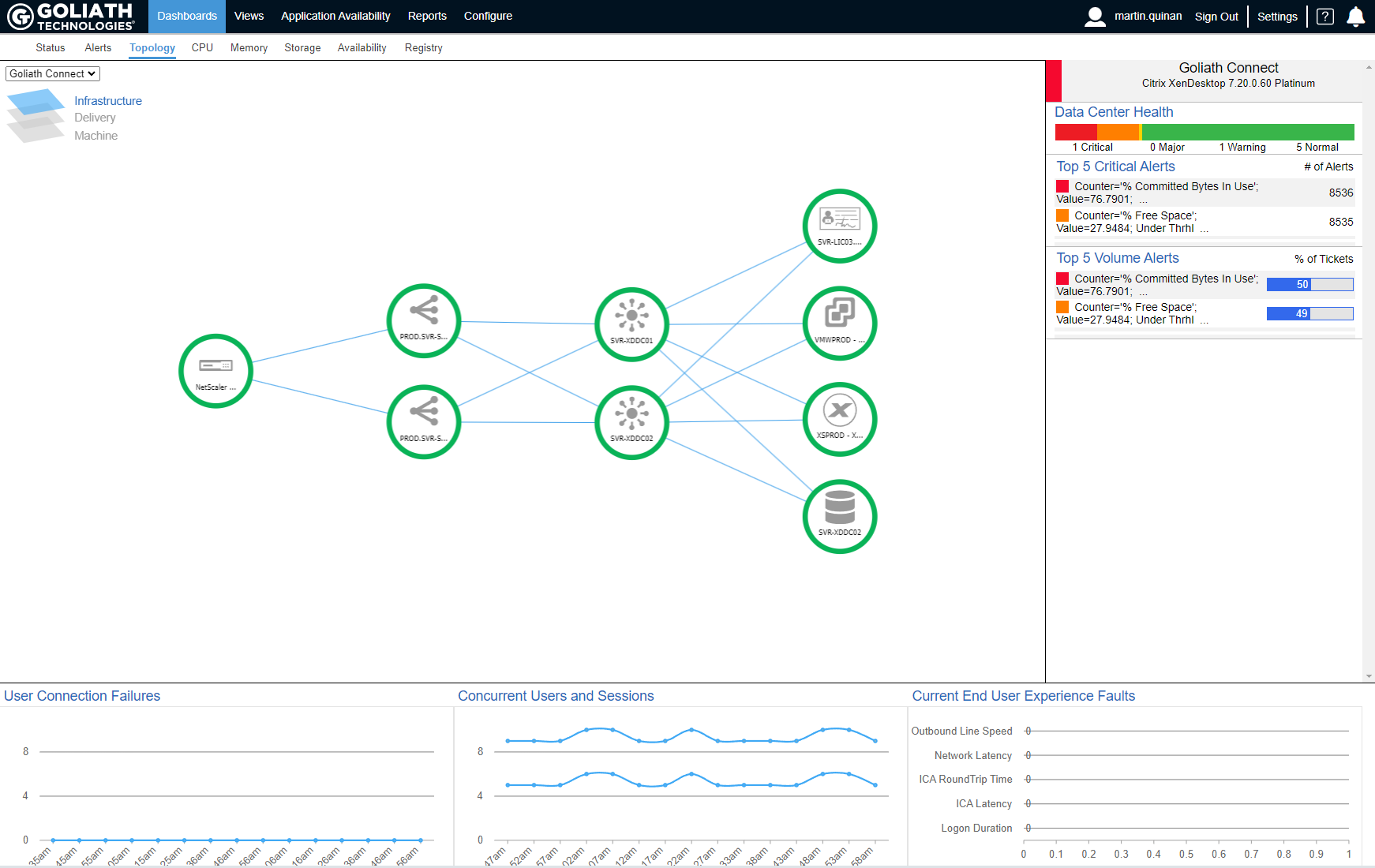Viewport: 1375px width, 868px height.
Task: Select the SVR-XDDC02 database node icon
Action: [839, 515]
